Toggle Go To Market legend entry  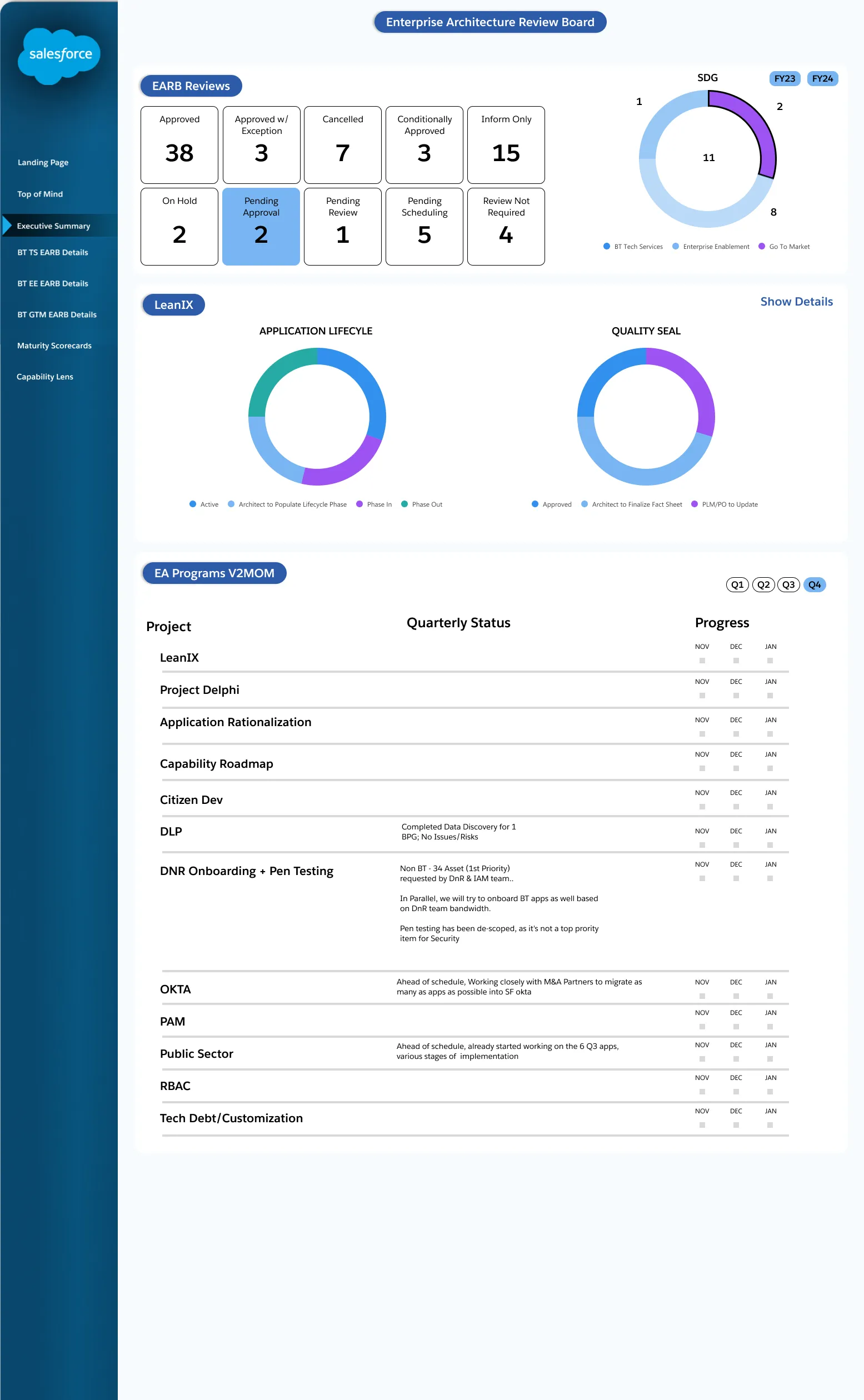point(784,246)
